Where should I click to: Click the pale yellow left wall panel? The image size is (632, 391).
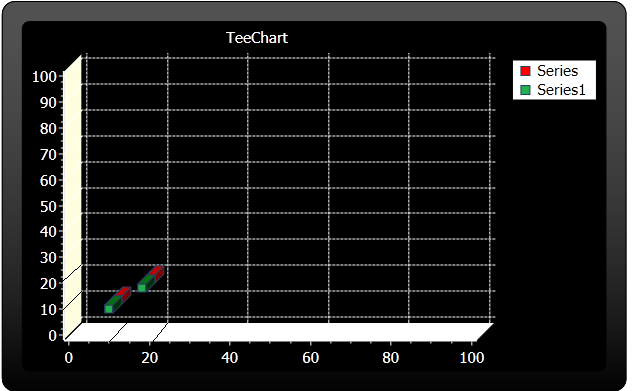pos(73,198)
